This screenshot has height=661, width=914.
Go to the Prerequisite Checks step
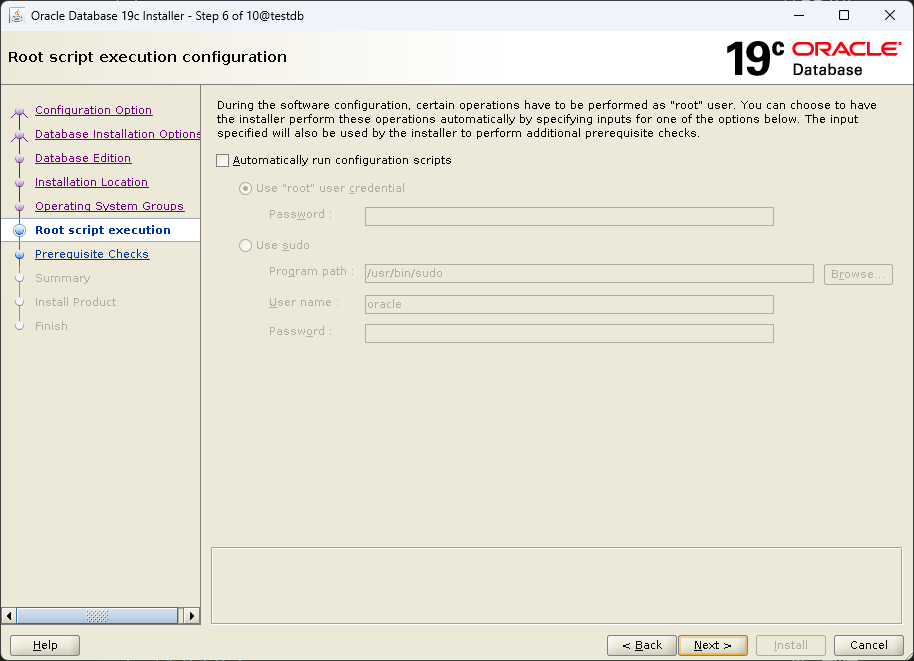92,254
